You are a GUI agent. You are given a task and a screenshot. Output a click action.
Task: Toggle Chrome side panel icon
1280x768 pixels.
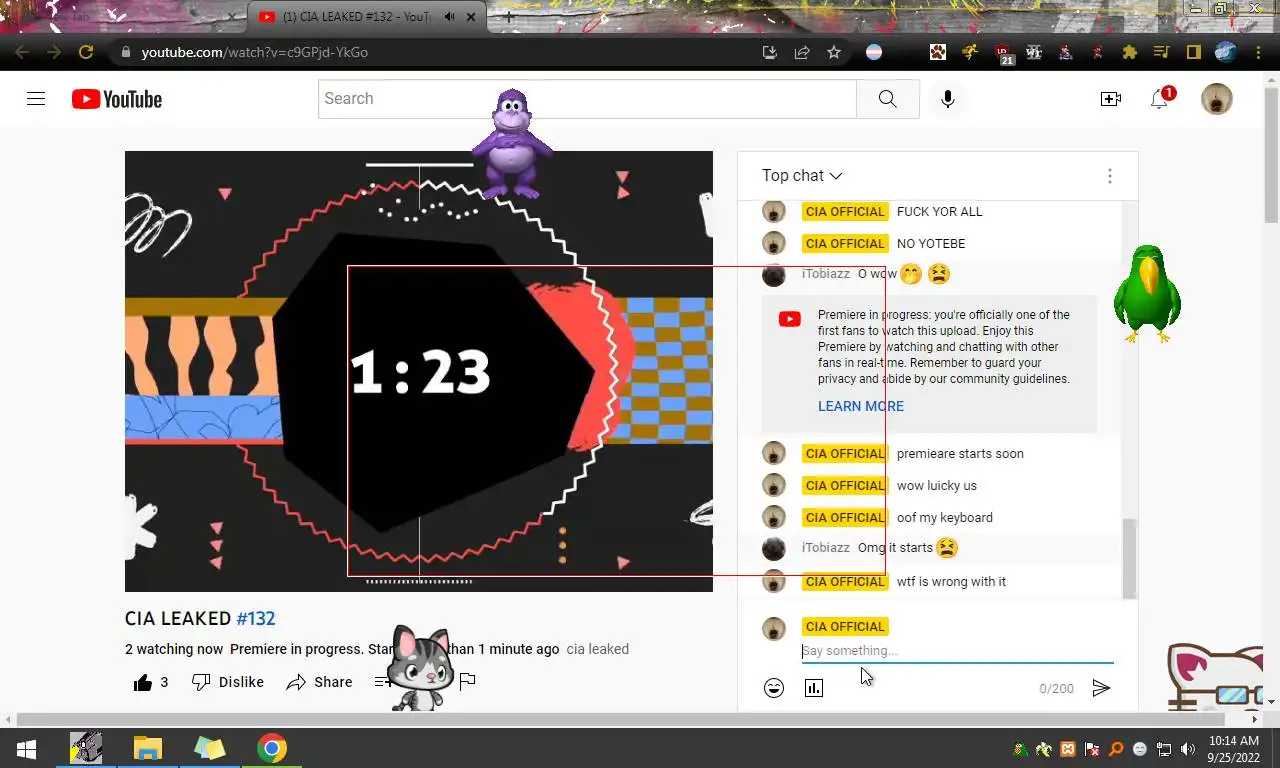click(x=1193, y=52)
